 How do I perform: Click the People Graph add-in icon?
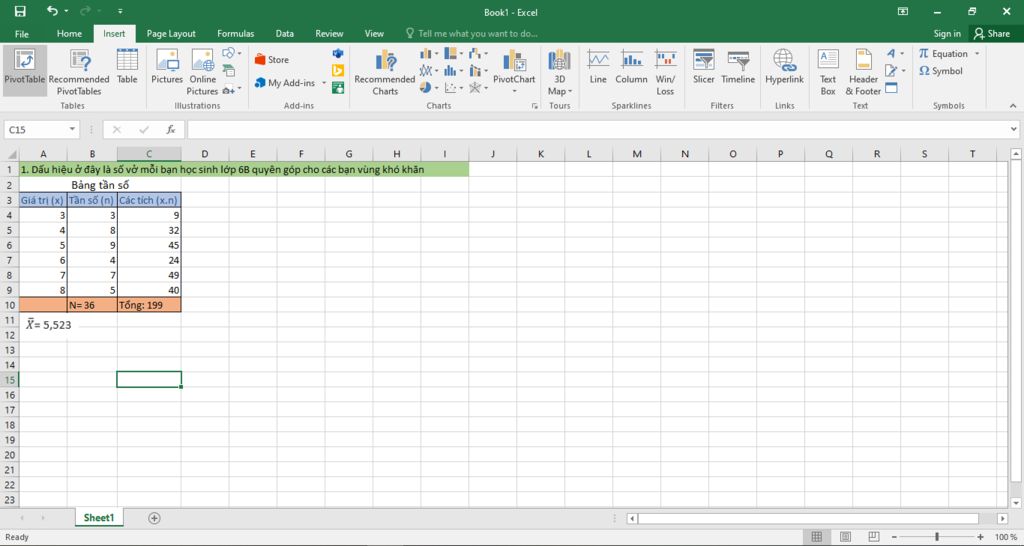tap(338, 88)
